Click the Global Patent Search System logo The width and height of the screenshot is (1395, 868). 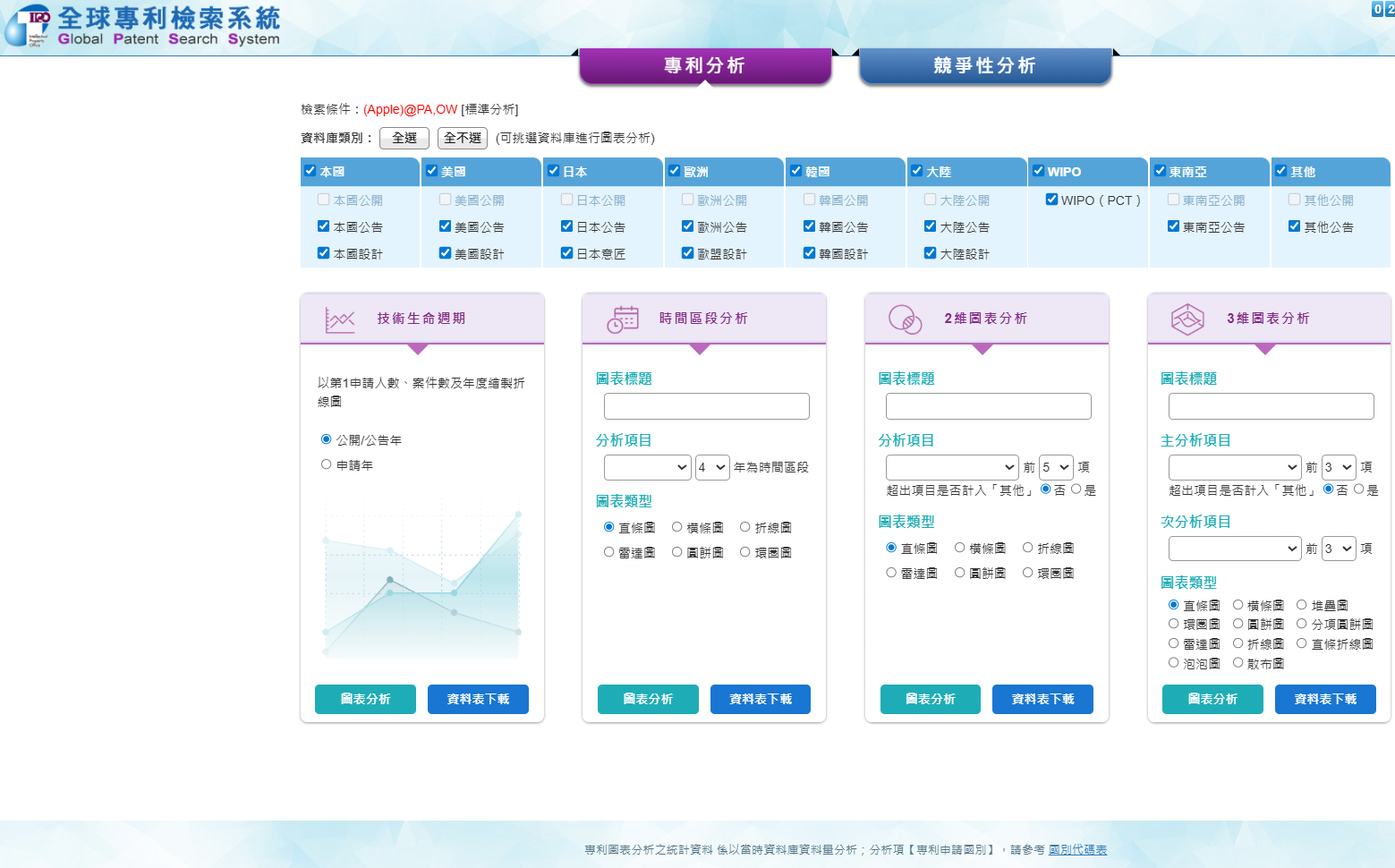[143, 26]
